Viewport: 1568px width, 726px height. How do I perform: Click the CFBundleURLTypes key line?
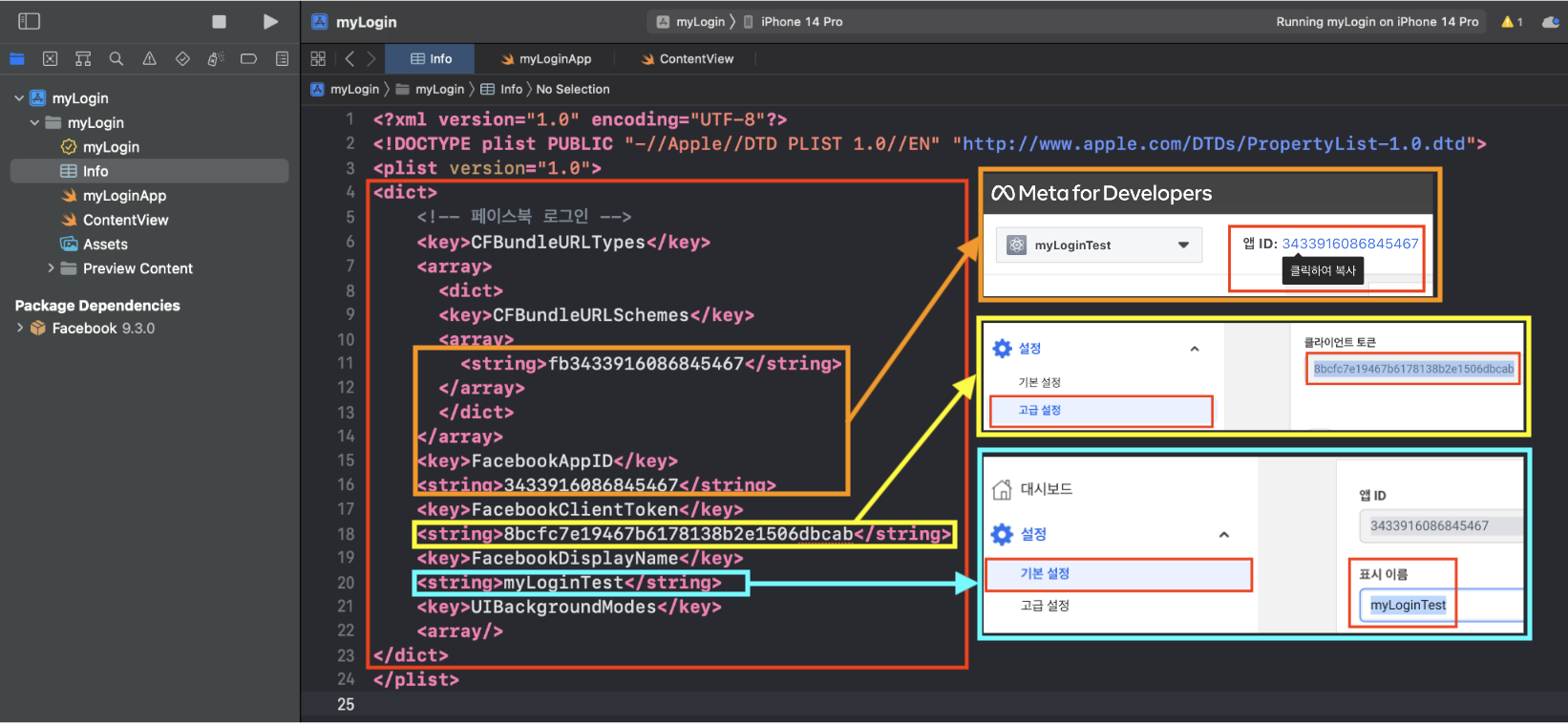pos(563,243)
